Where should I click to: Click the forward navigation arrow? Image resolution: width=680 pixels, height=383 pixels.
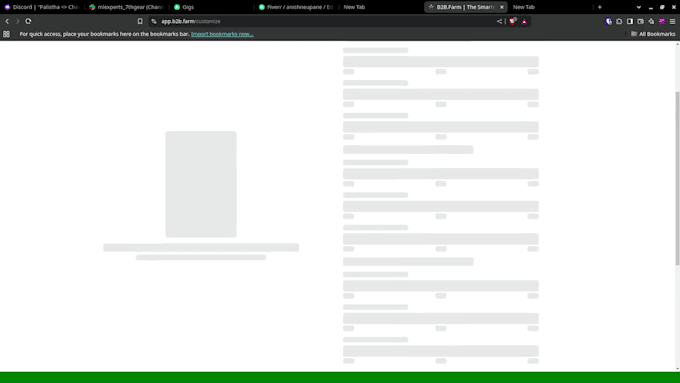(x=17, y=21)
